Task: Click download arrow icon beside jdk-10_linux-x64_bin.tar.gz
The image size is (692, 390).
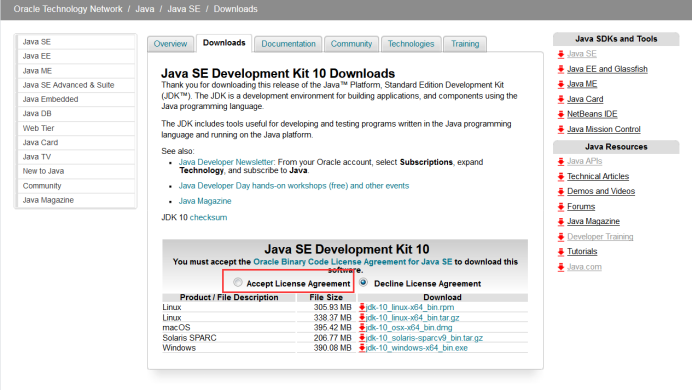Action: click(x=362, y=317)
